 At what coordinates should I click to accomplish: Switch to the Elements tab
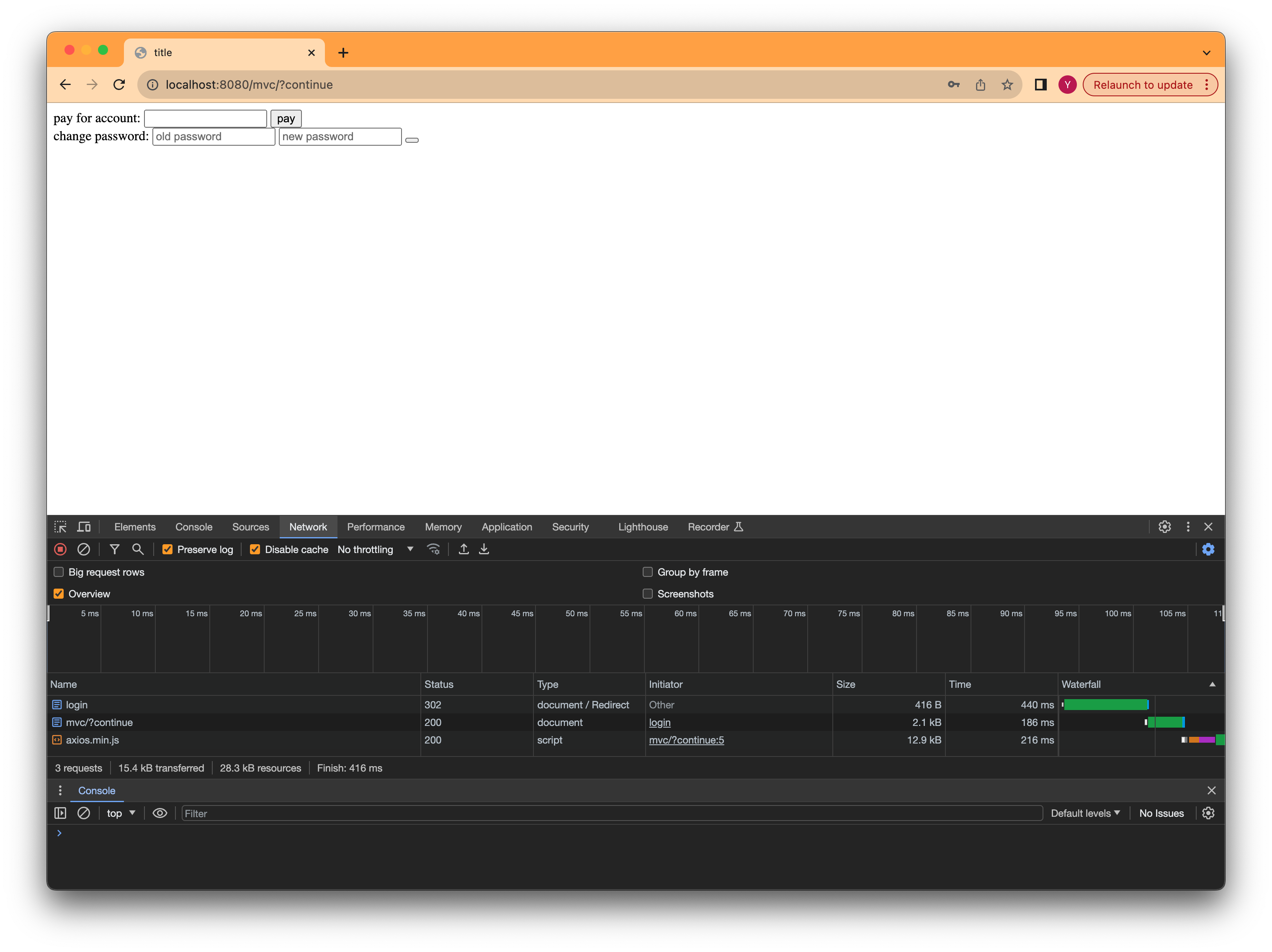tap(134, 527)
